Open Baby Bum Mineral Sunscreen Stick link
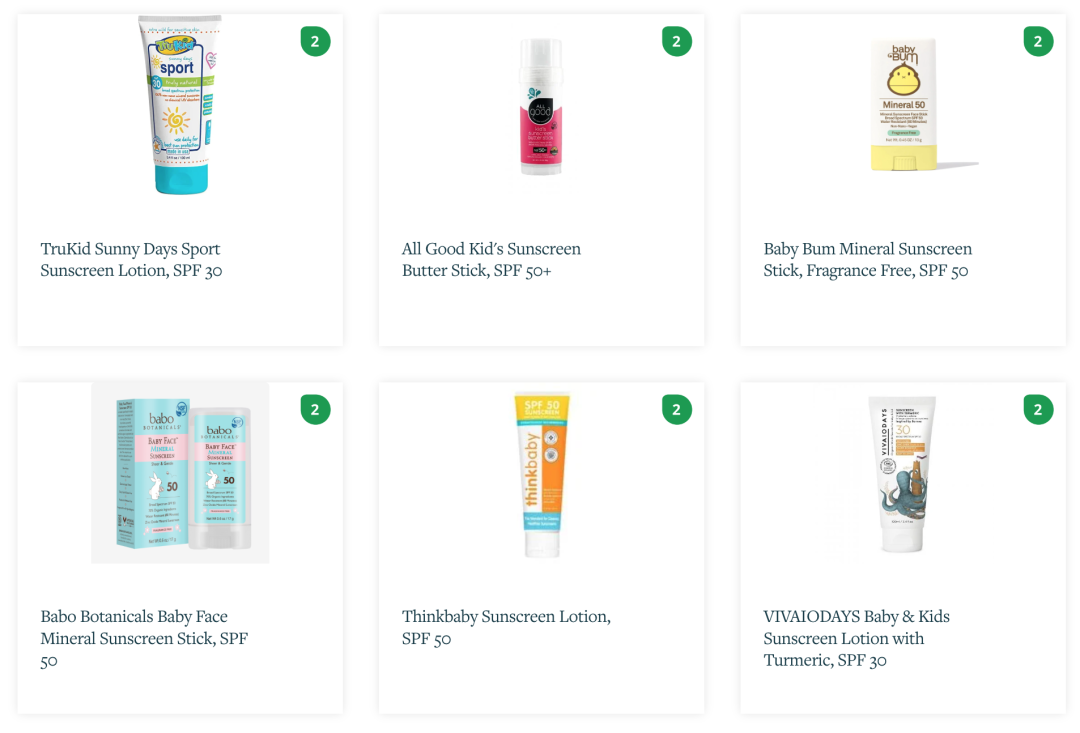 (867, 259)
